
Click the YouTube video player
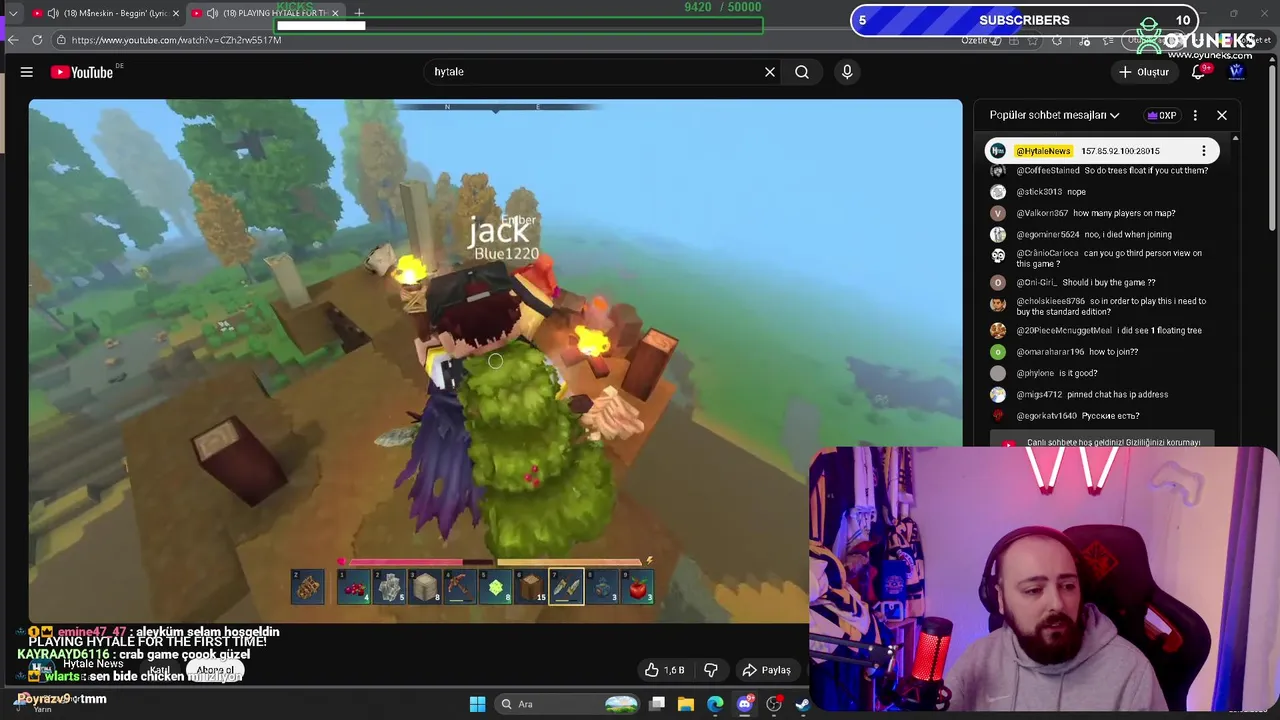coord(495,360)
